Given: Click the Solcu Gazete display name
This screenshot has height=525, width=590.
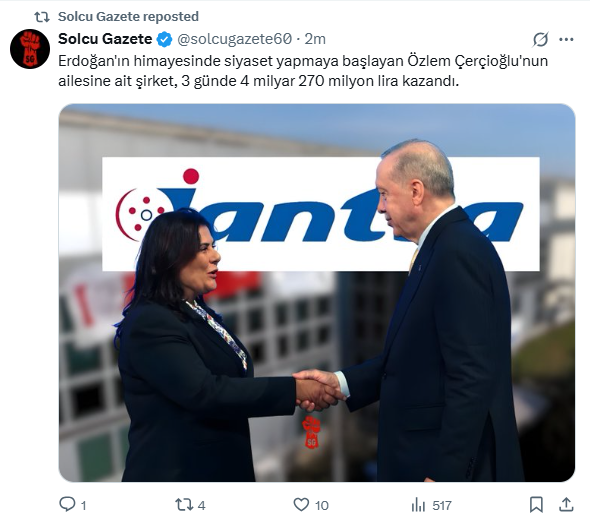Looking at the screenshot, I should point(105,39).
